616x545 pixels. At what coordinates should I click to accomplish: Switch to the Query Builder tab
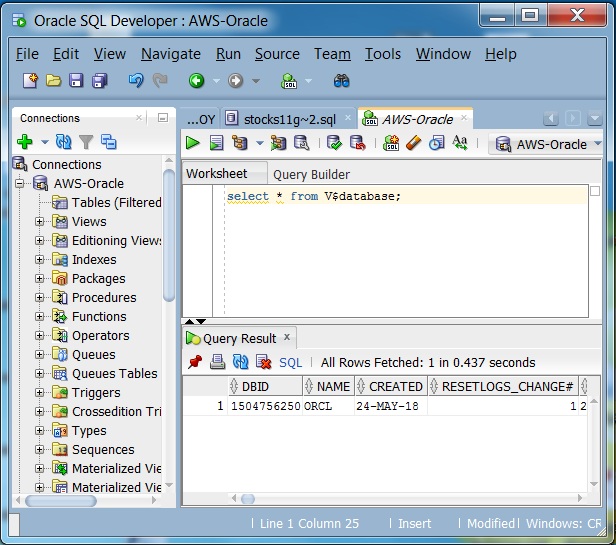pyautogui.click(x=311, y=174)
